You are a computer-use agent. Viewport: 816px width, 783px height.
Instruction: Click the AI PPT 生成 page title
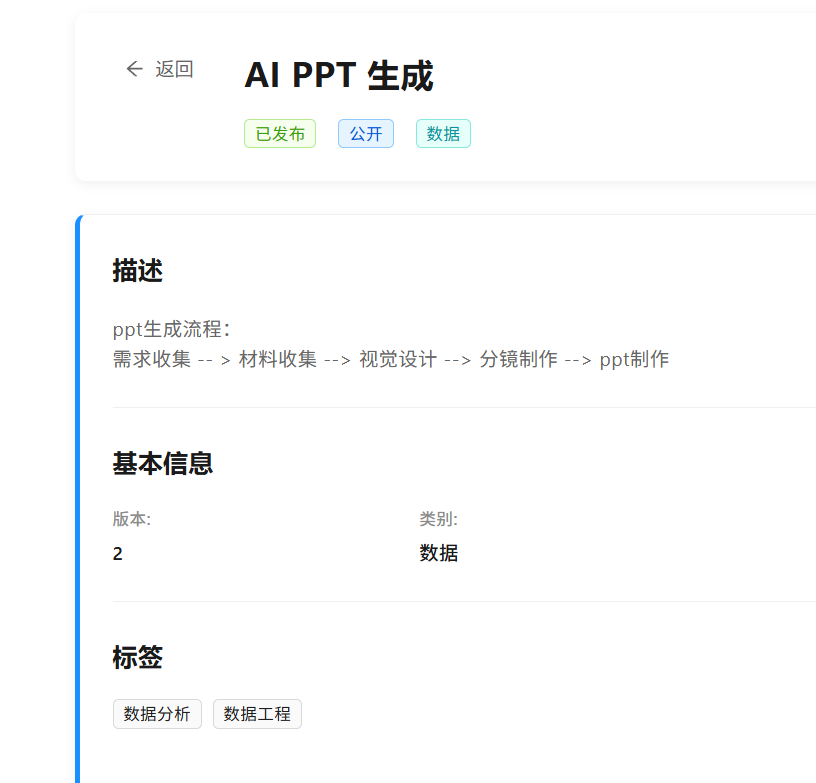338,76
